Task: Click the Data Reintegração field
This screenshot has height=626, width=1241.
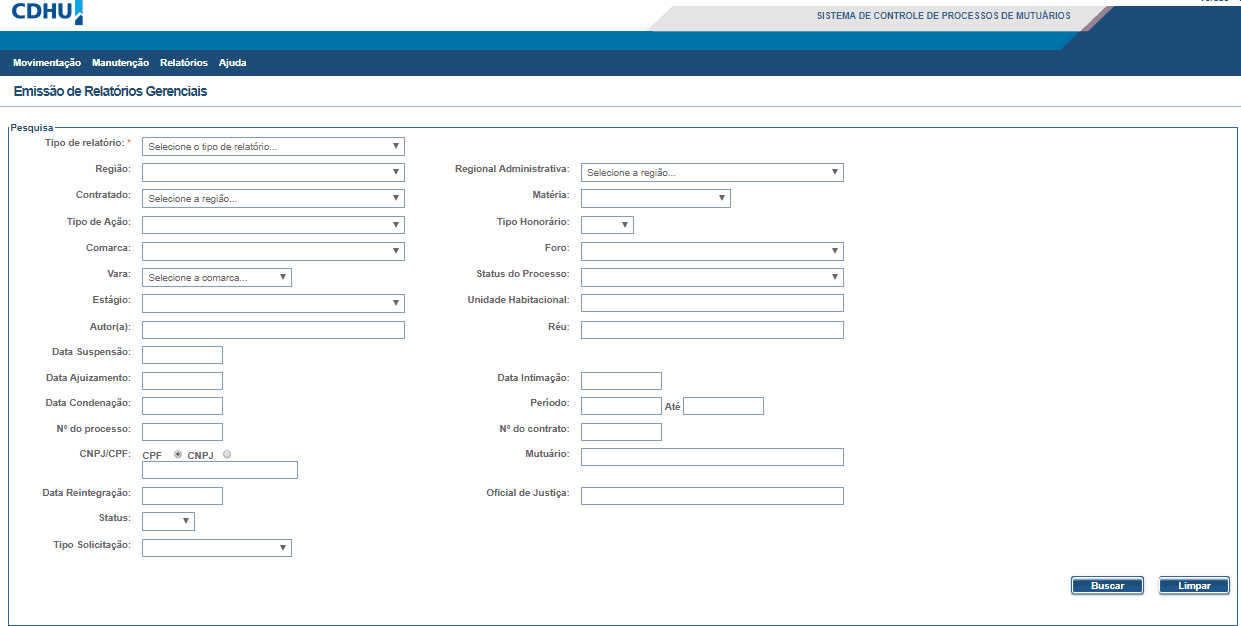Action: pyautogui.click(x=182, y=496)
